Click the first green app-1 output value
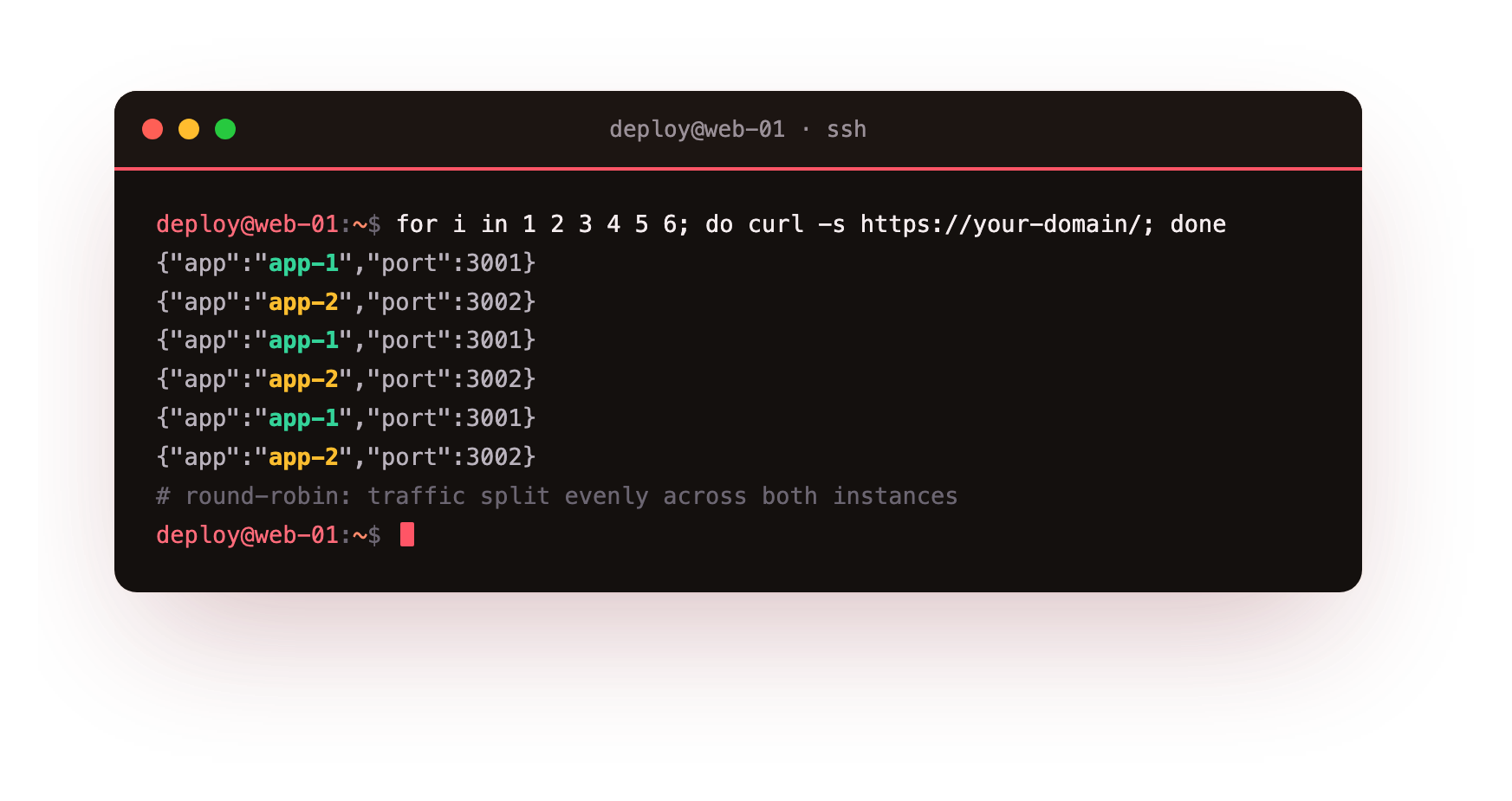 (303, 263)
